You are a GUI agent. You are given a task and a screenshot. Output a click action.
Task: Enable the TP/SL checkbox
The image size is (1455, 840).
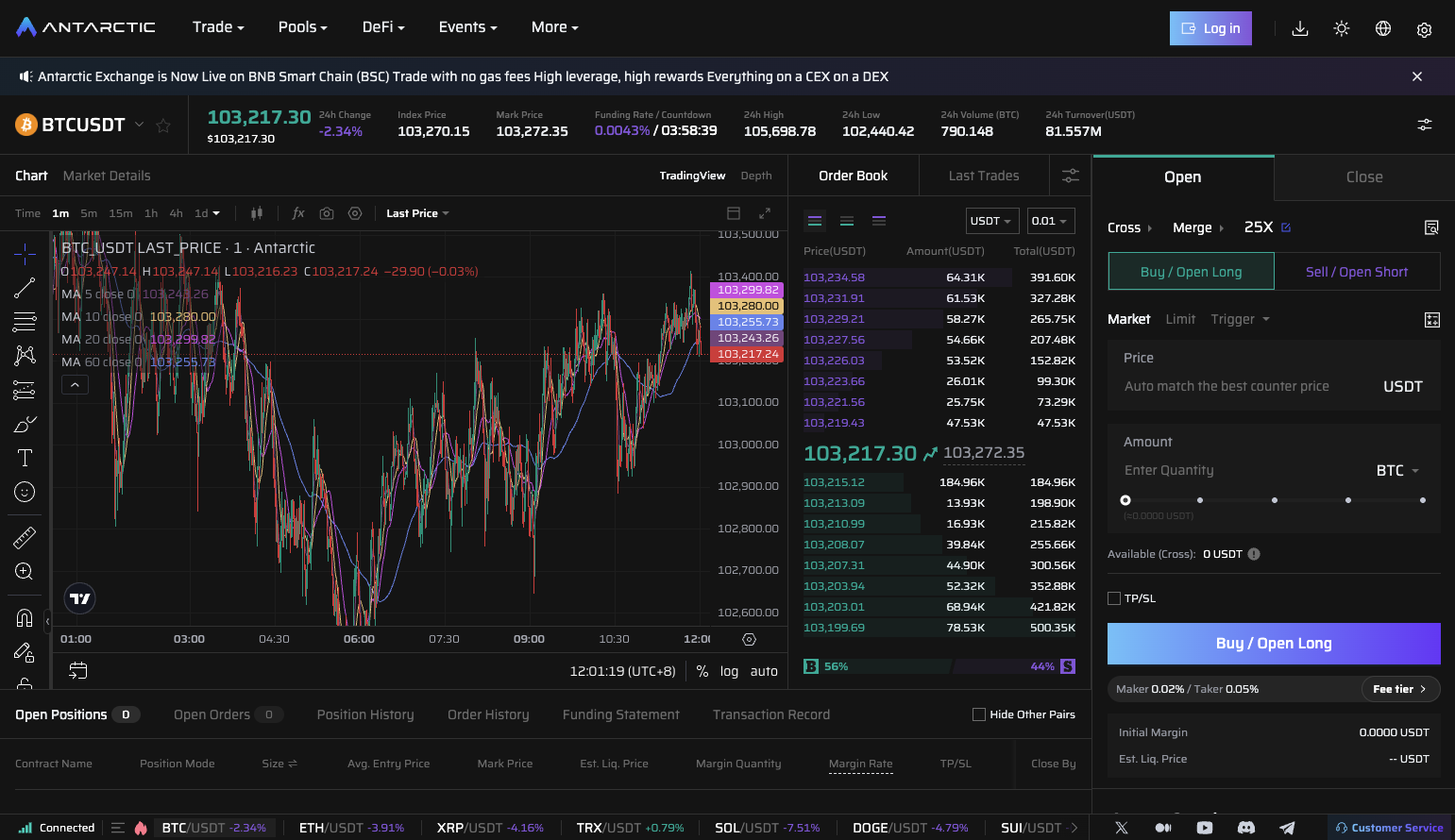pos(1114,598)
